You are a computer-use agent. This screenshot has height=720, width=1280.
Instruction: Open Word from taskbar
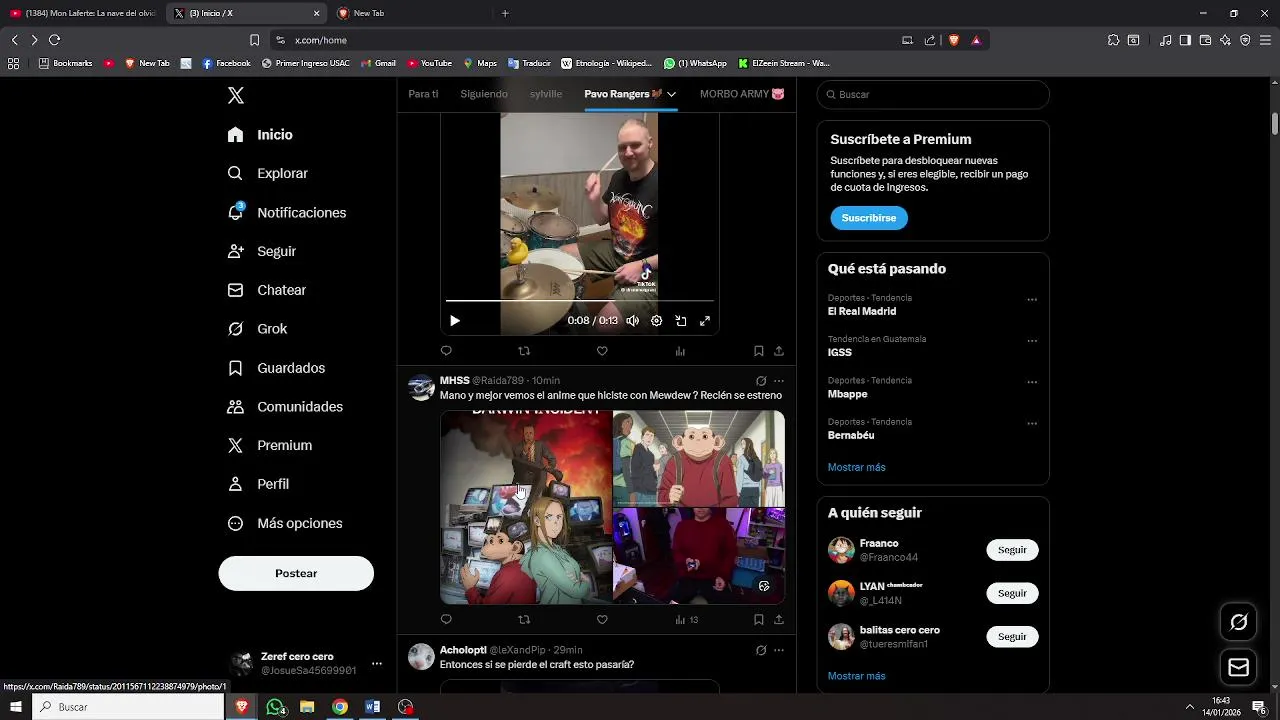(x=372, y=707)
